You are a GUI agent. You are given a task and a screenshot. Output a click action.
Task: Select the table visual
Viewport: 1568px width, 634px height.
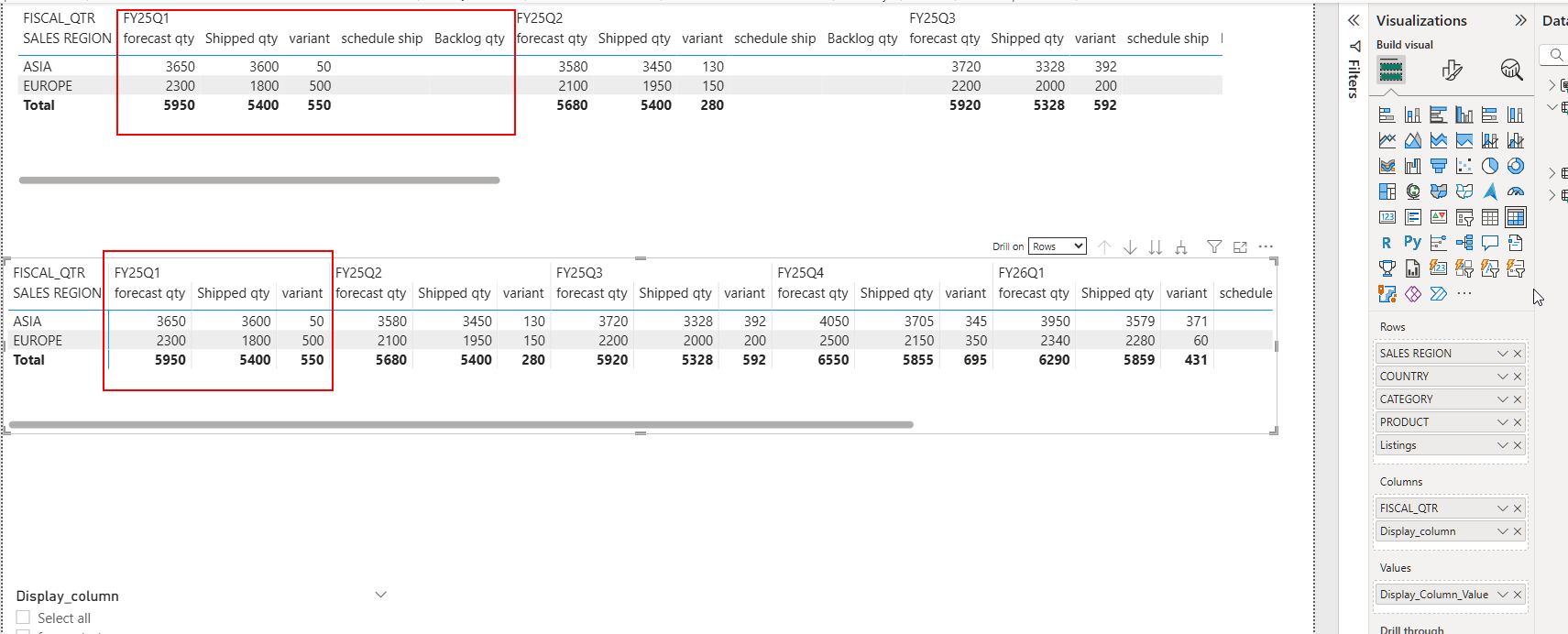tap(1489, 217)
